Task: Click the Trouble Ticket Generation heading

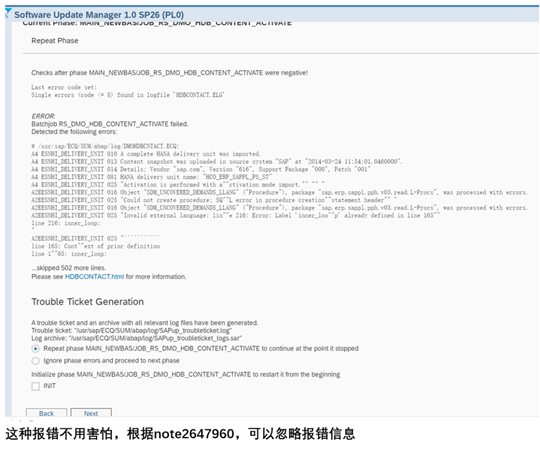Action: point(87,302)
